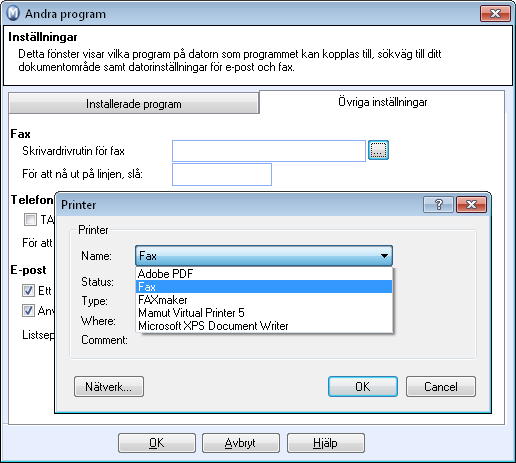Switch to Installerade program tab

(134, 104)
